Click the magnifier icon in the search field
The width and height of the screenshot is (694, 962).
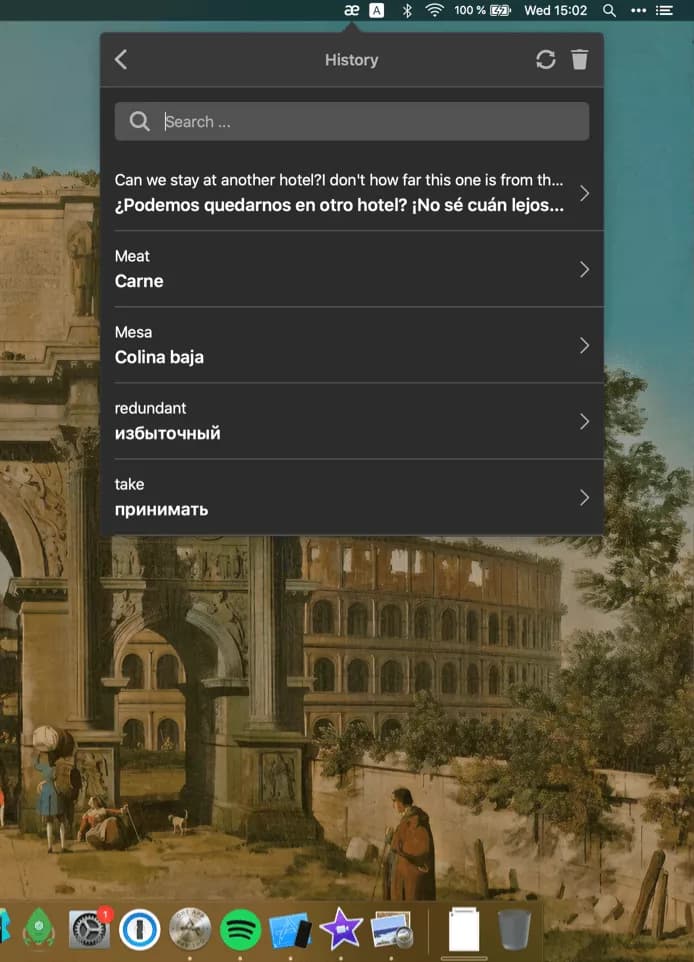pos(140,121)
